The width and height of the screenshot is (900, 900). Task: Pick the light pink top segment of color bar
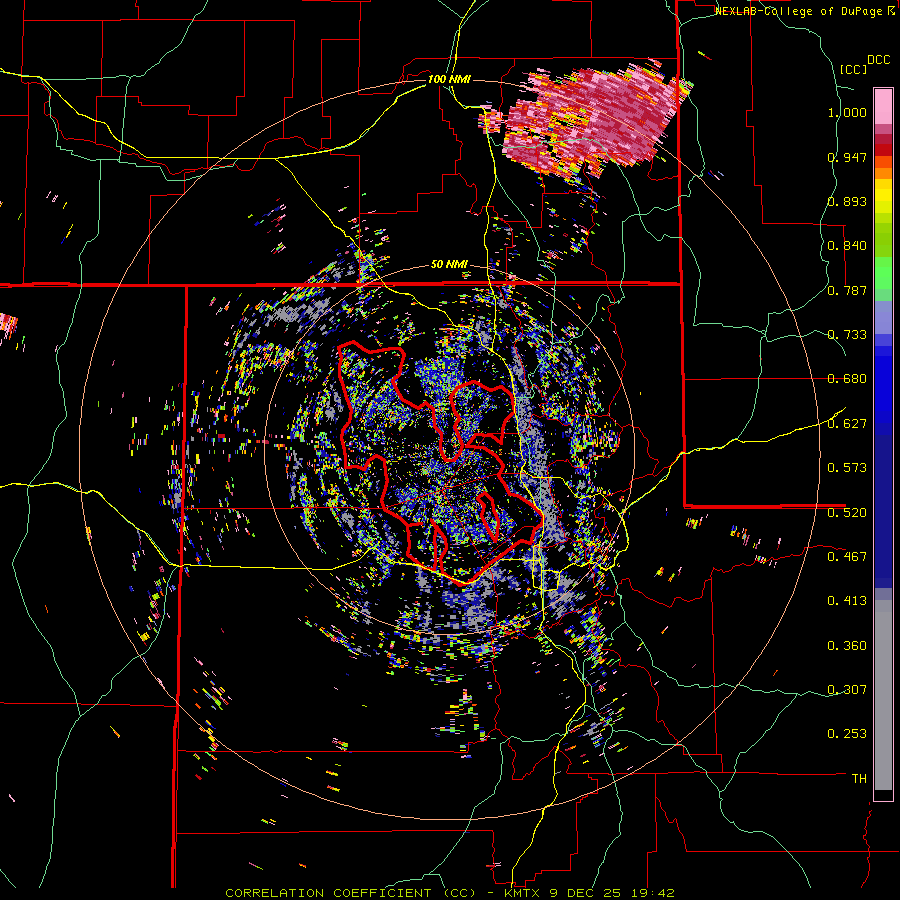tap(883, 106)
